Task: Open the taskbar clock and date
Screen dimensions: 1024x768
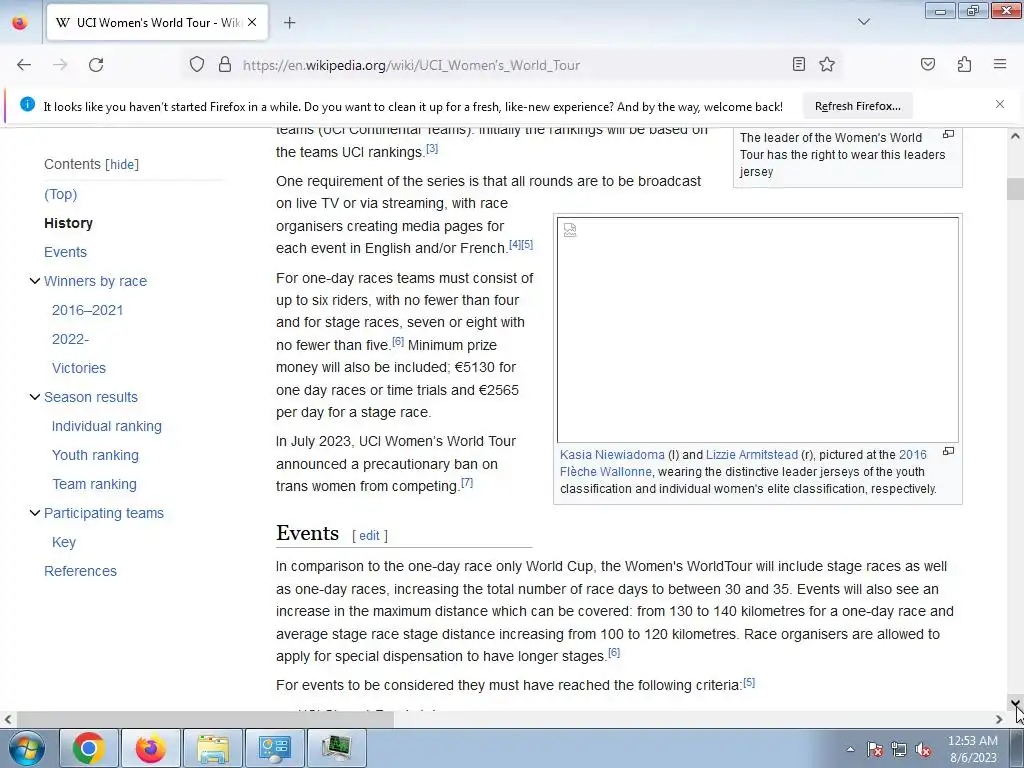Action: coord(973,749)
